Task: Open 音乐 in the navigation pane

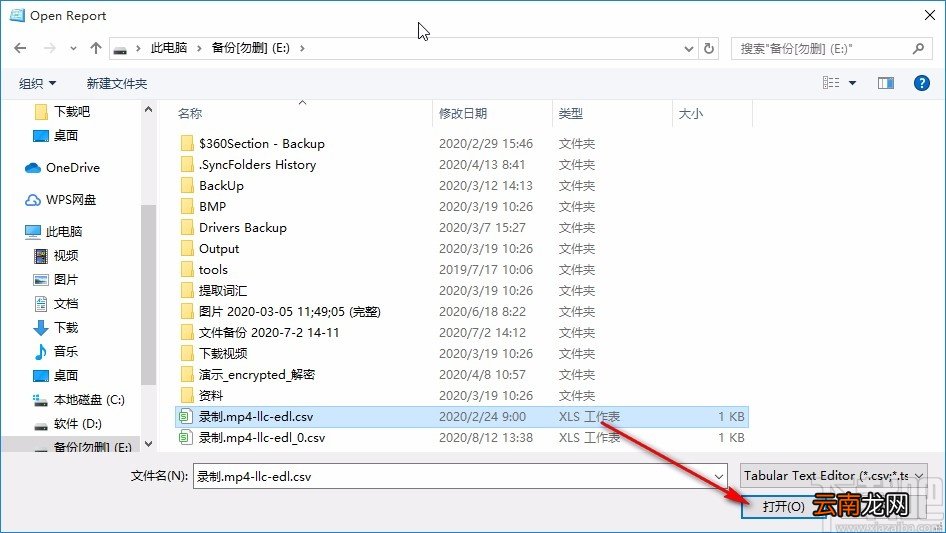Action: coord(57,351)
